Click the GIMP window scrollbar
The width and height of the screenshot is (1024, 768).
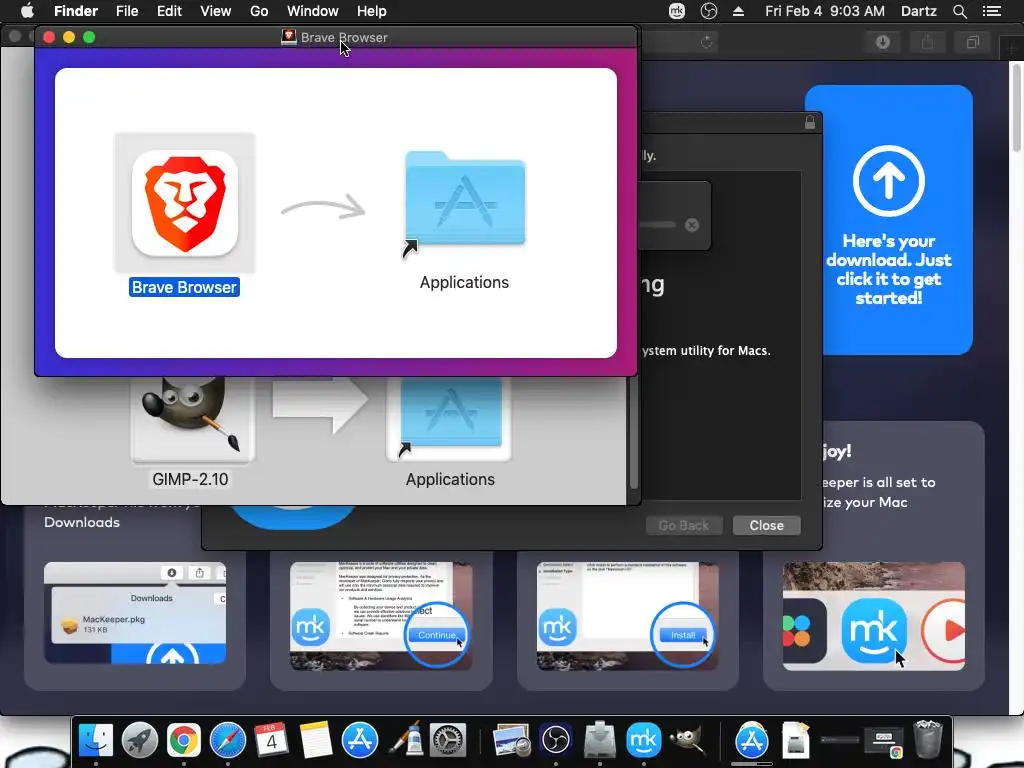pyautogui.click(x=633, y=432)
